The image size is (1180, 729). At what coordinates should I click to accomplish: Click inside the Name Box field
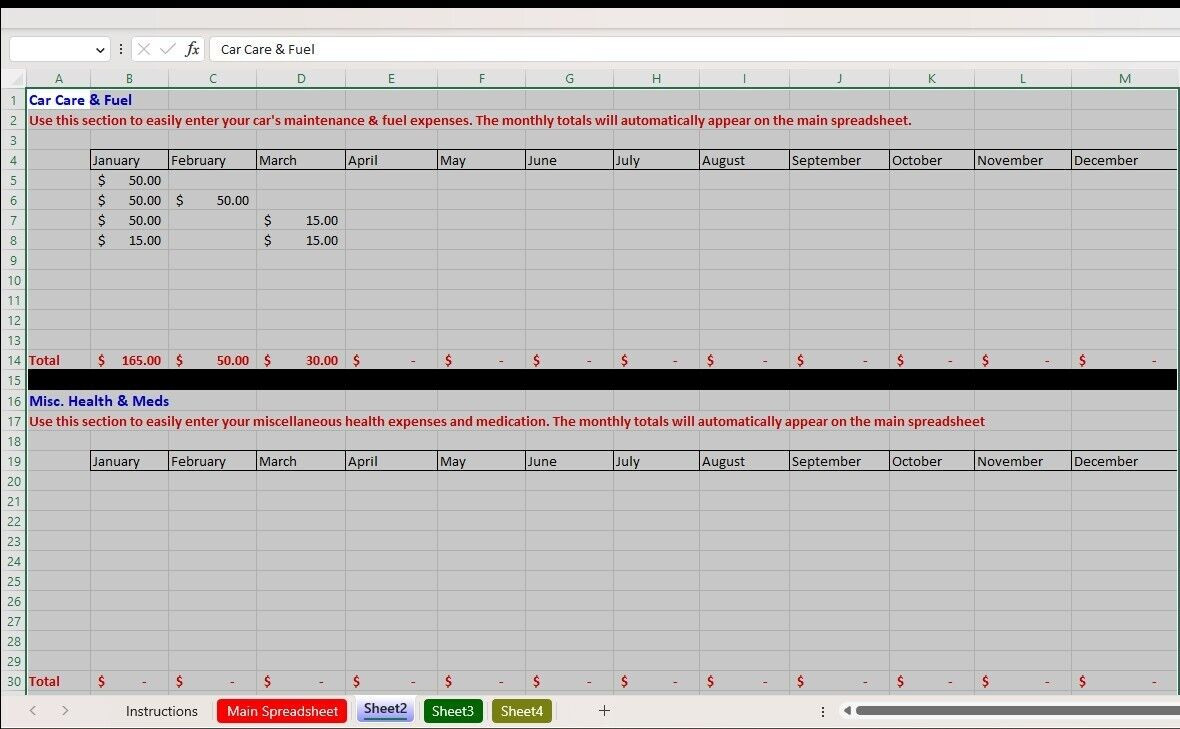pyautogui.click(x=51, y=49)
